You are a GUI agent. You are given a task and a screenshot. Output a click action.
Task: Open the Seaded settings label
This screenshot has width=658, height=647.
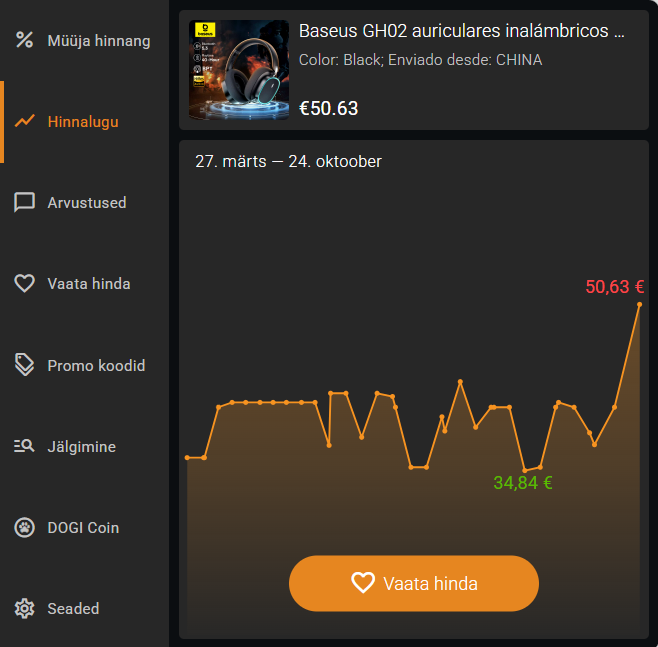tap(73, 608)
